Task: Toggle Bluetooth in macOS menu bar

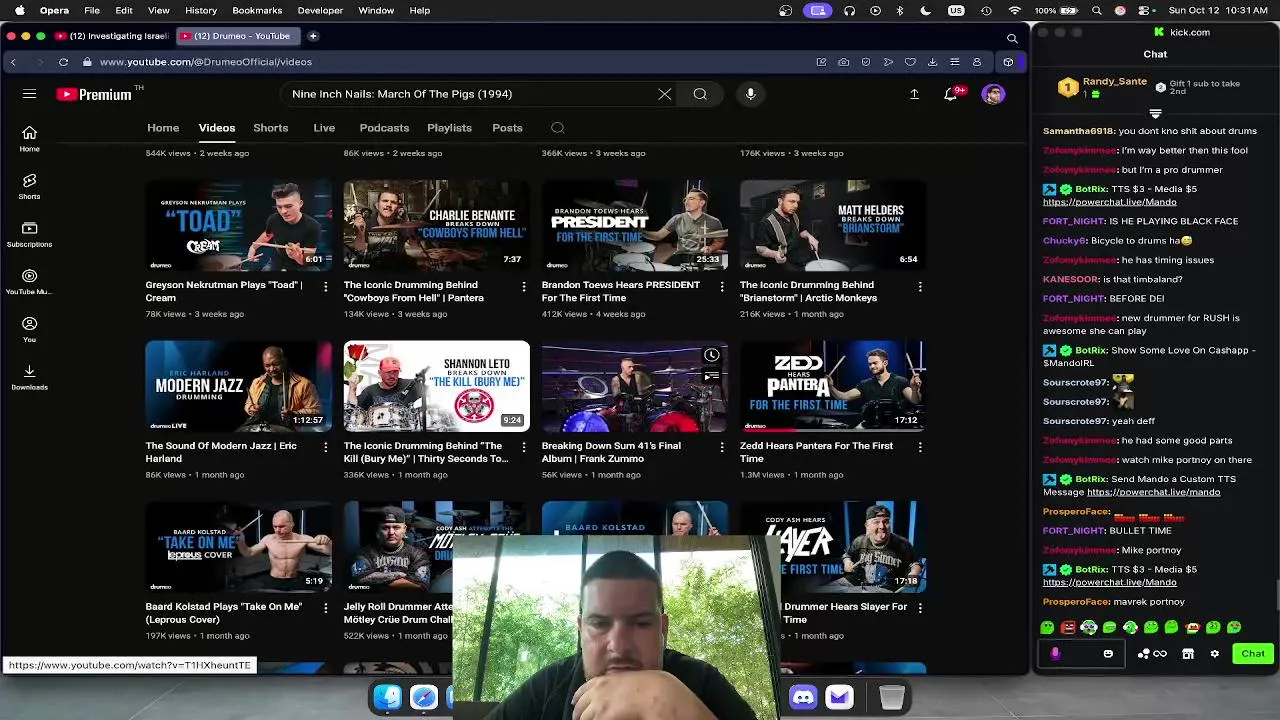Action: pyautogui.click(x=900, y=10)
